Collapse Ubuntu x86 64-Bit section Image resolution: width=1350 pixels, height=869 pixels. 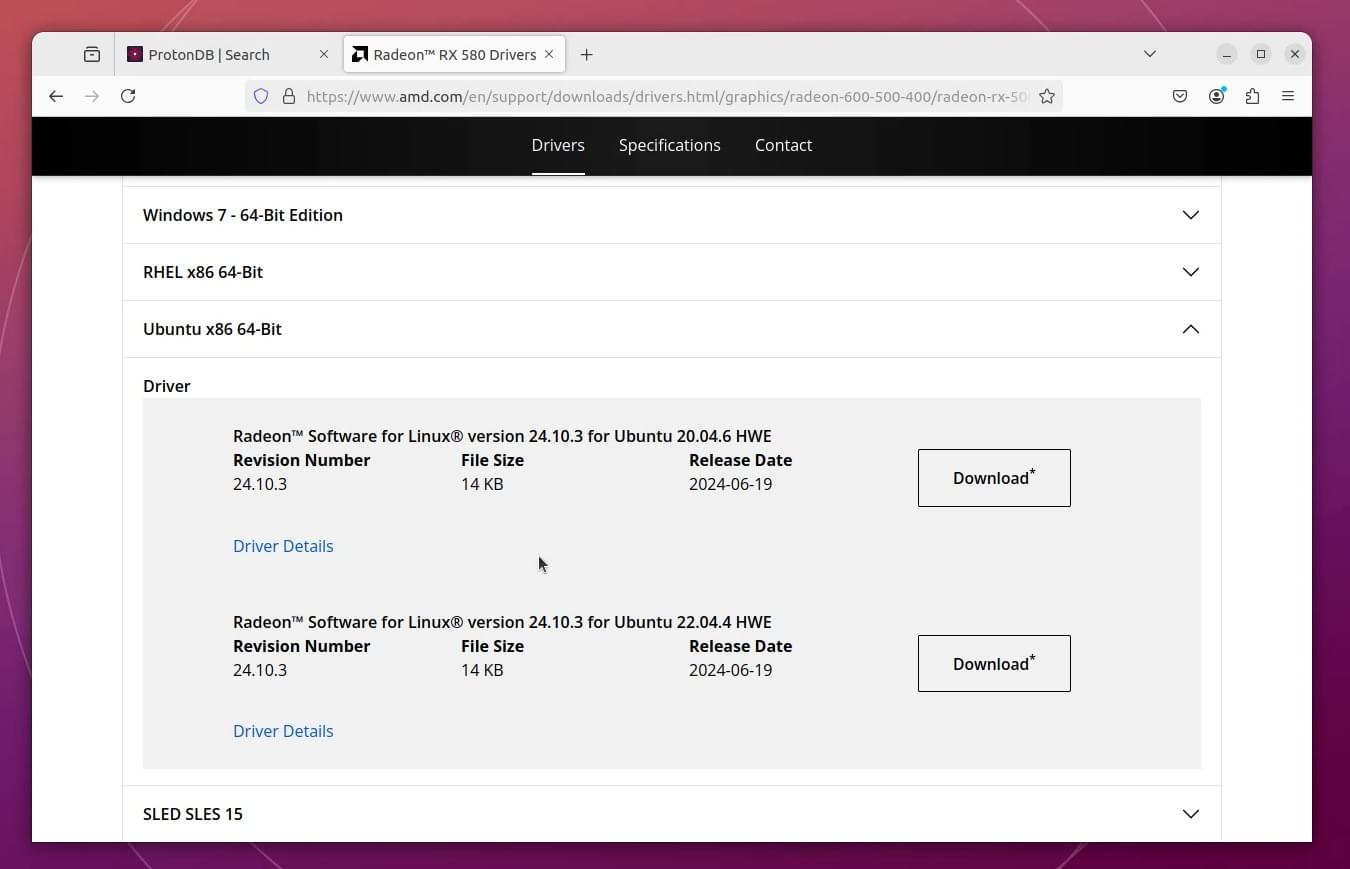coord(672,329)
